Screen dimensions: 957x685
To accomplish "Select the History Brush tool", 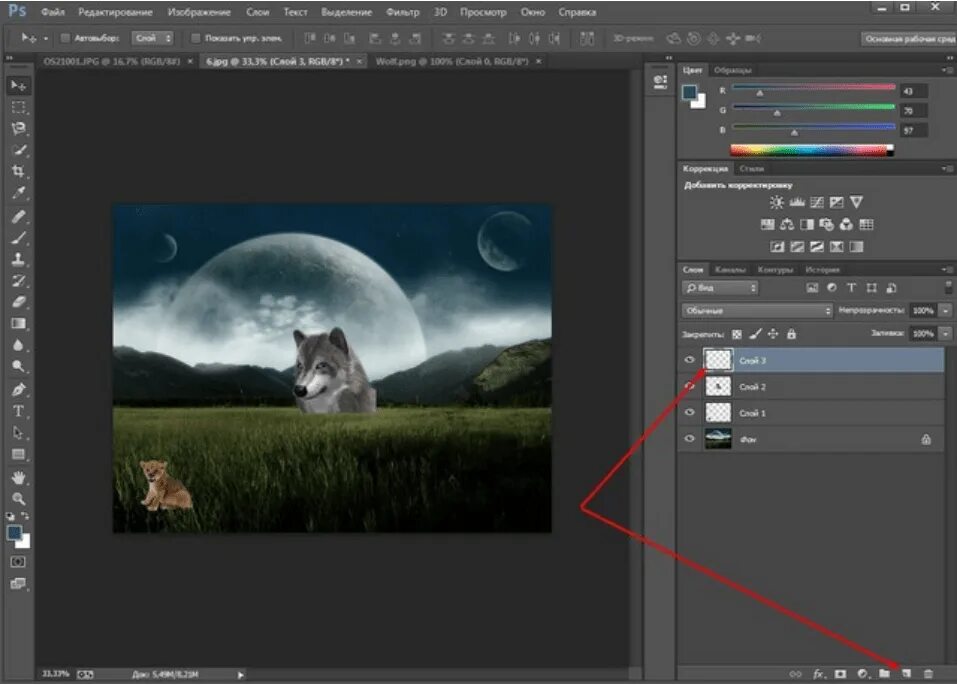I will pos(18,281).
